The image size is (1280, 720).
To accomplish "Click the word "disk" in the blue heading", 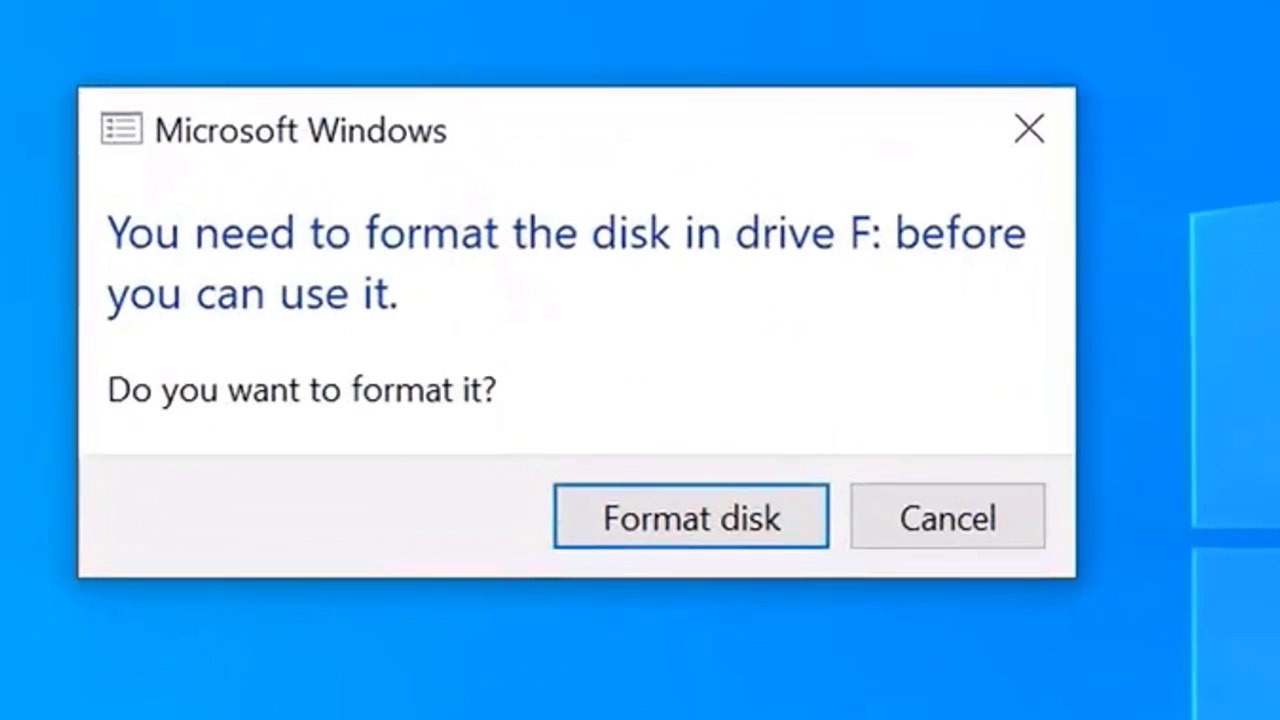I will coord(628,232).
